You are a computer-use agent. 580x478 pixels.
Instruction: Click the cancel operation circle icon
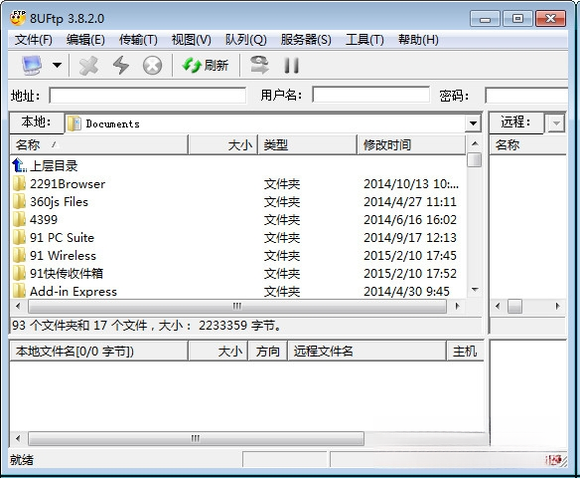click(152, 65)
